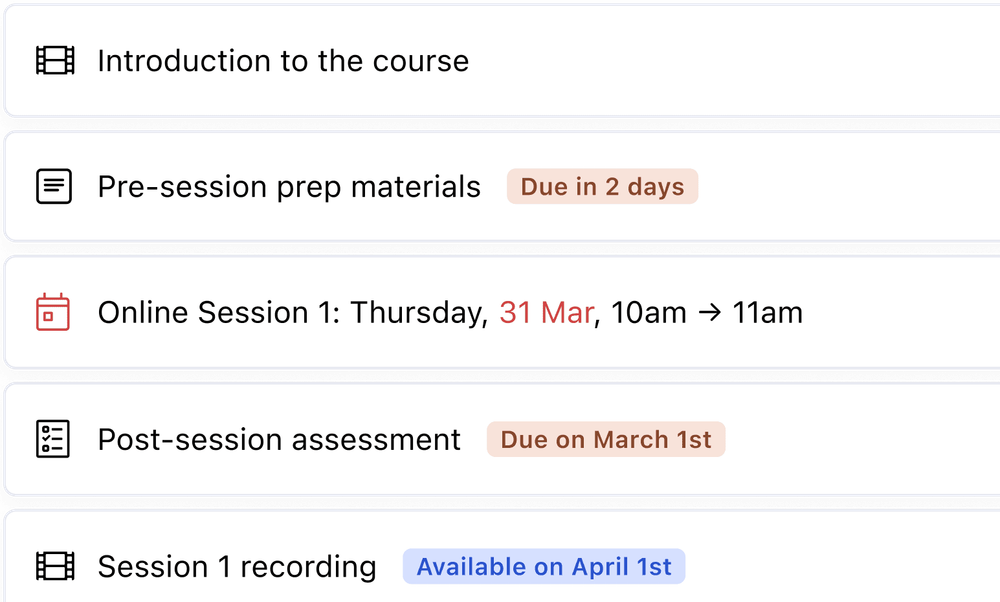
Task: Expand the Online Session 1 card
Action: pos(450,313)
